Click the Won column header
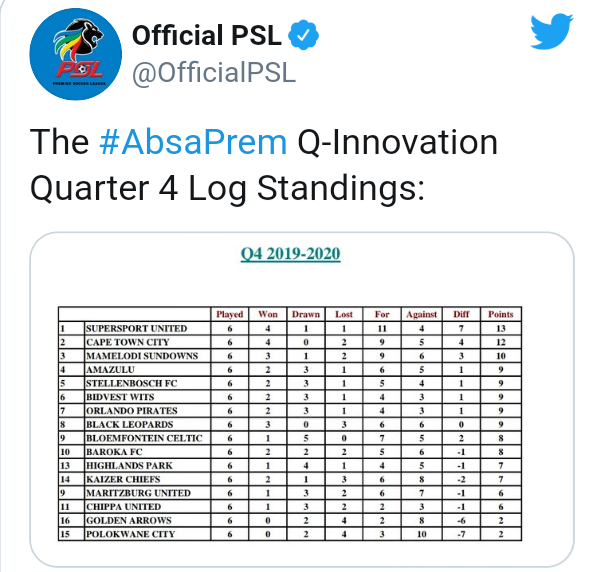 pos(268,314)
